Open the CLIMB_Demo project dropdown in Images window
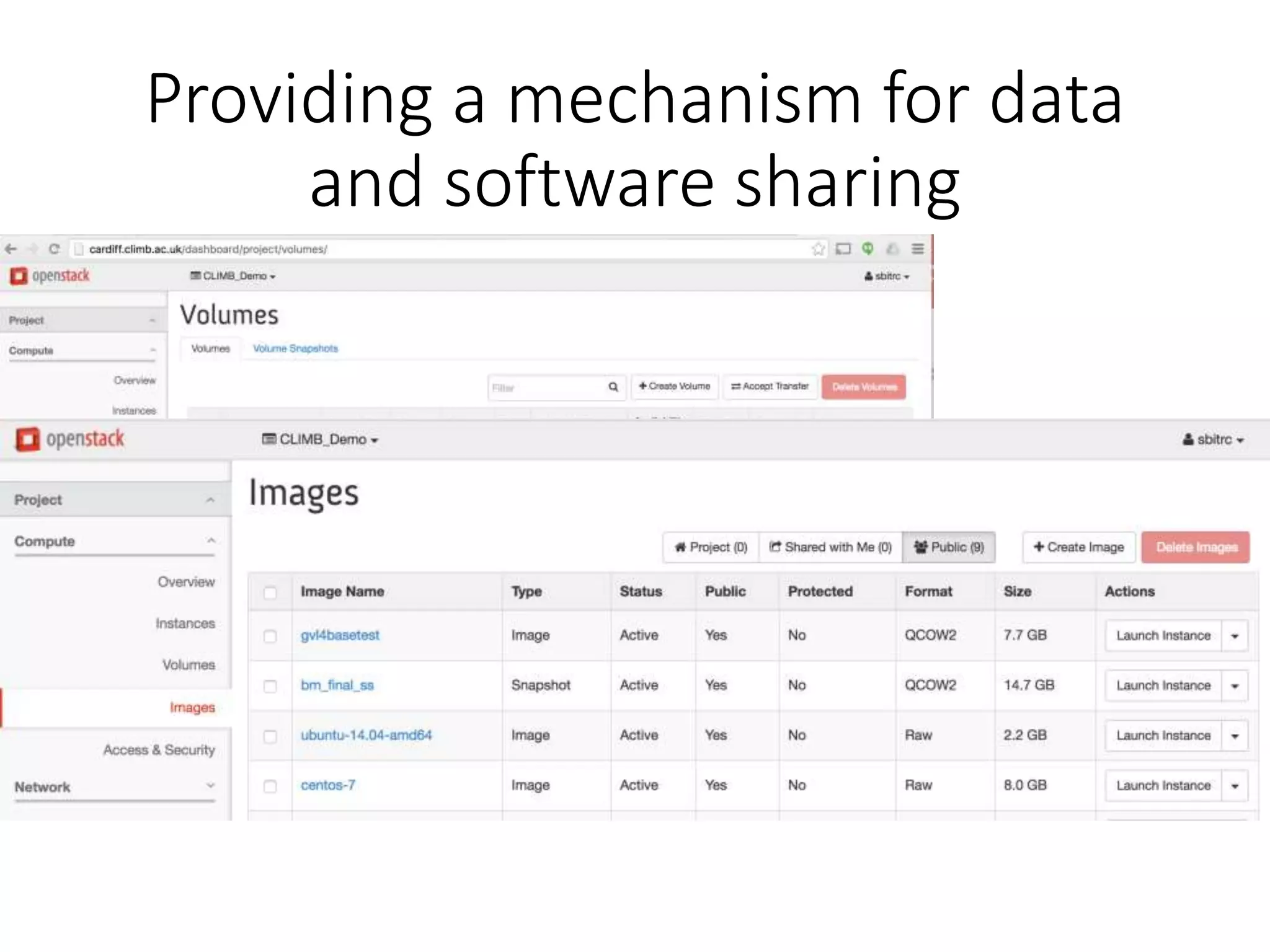Image resolution: width=1270 pixels, height=952 pixels. coord(320,439)
